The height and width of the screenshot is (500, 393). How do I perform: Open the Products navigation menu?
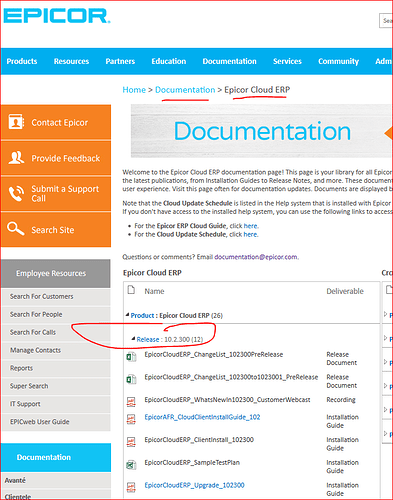22,61
